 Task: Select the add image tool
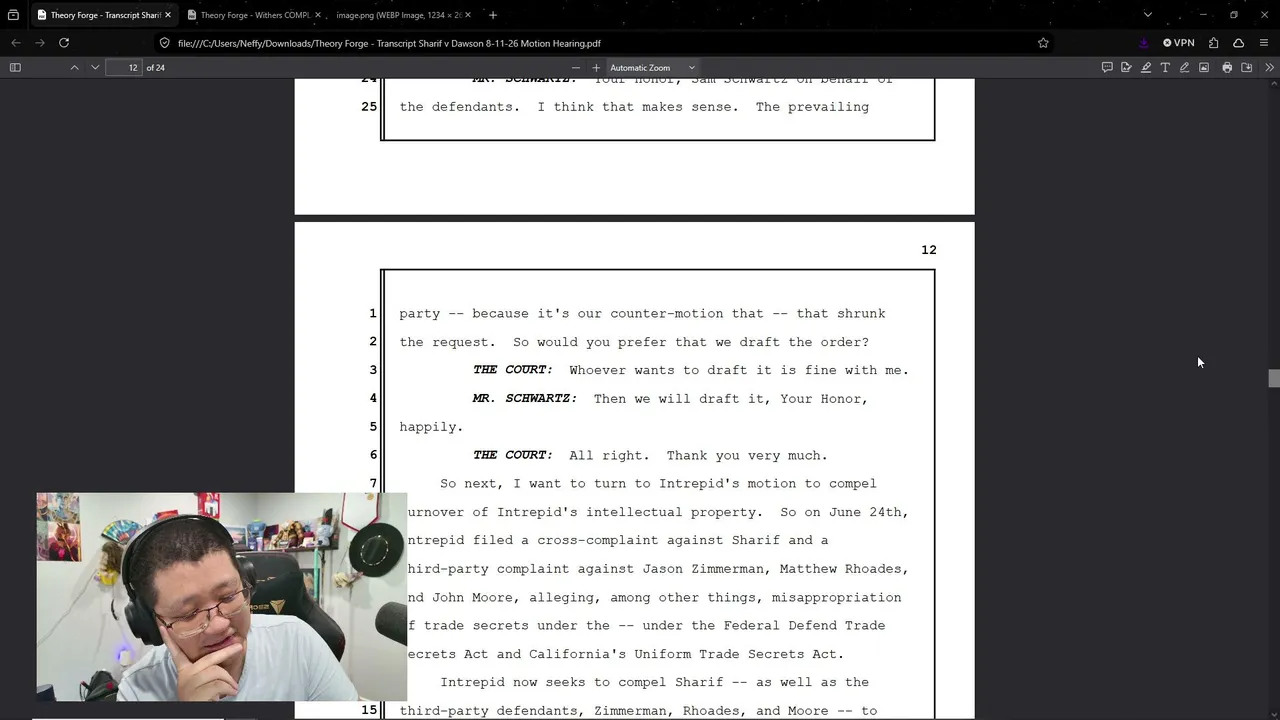[x=1204, y=68]
